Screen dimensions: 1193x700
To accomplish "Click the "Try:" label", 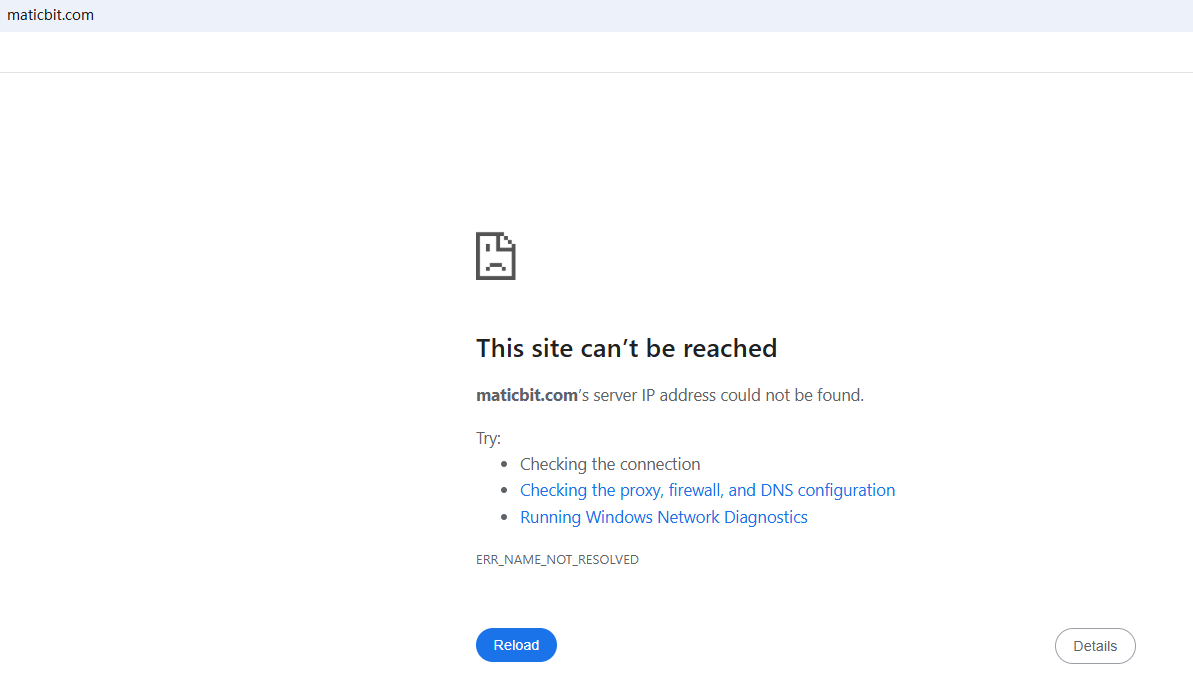I will tap(488, 438).
